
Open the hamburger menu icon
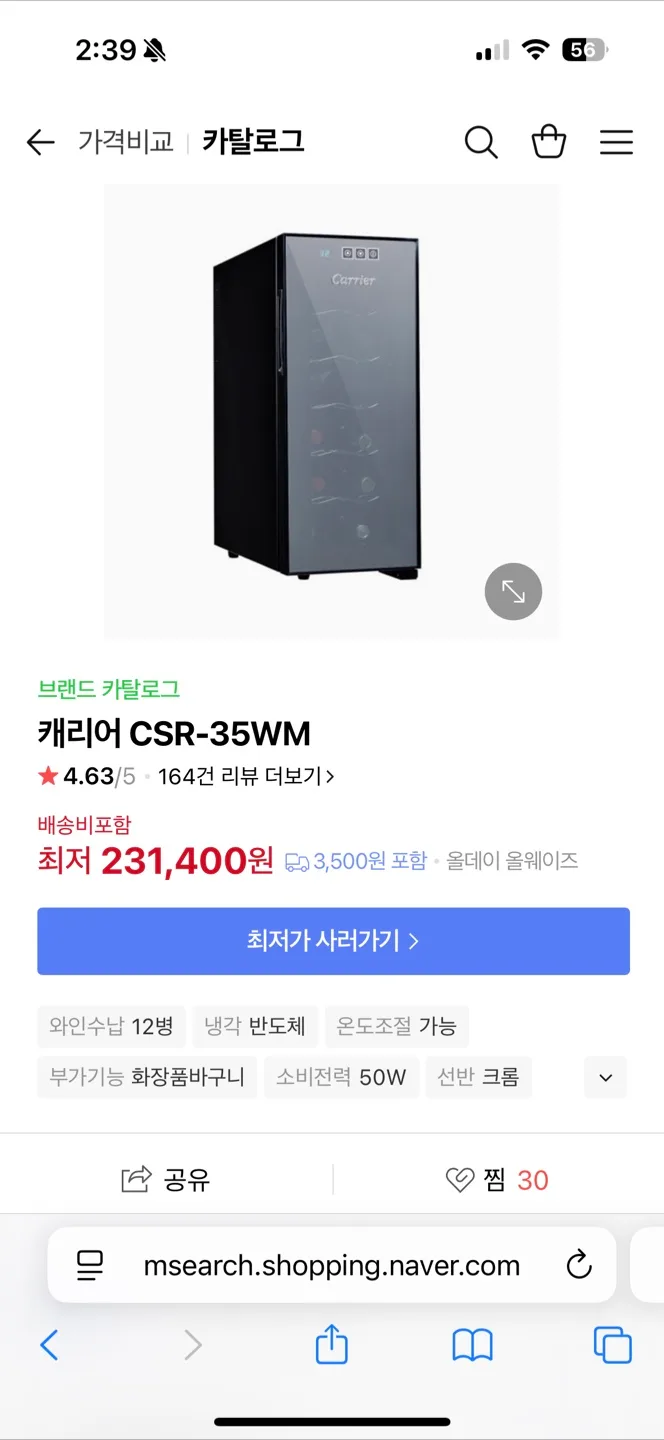[616, 143]
